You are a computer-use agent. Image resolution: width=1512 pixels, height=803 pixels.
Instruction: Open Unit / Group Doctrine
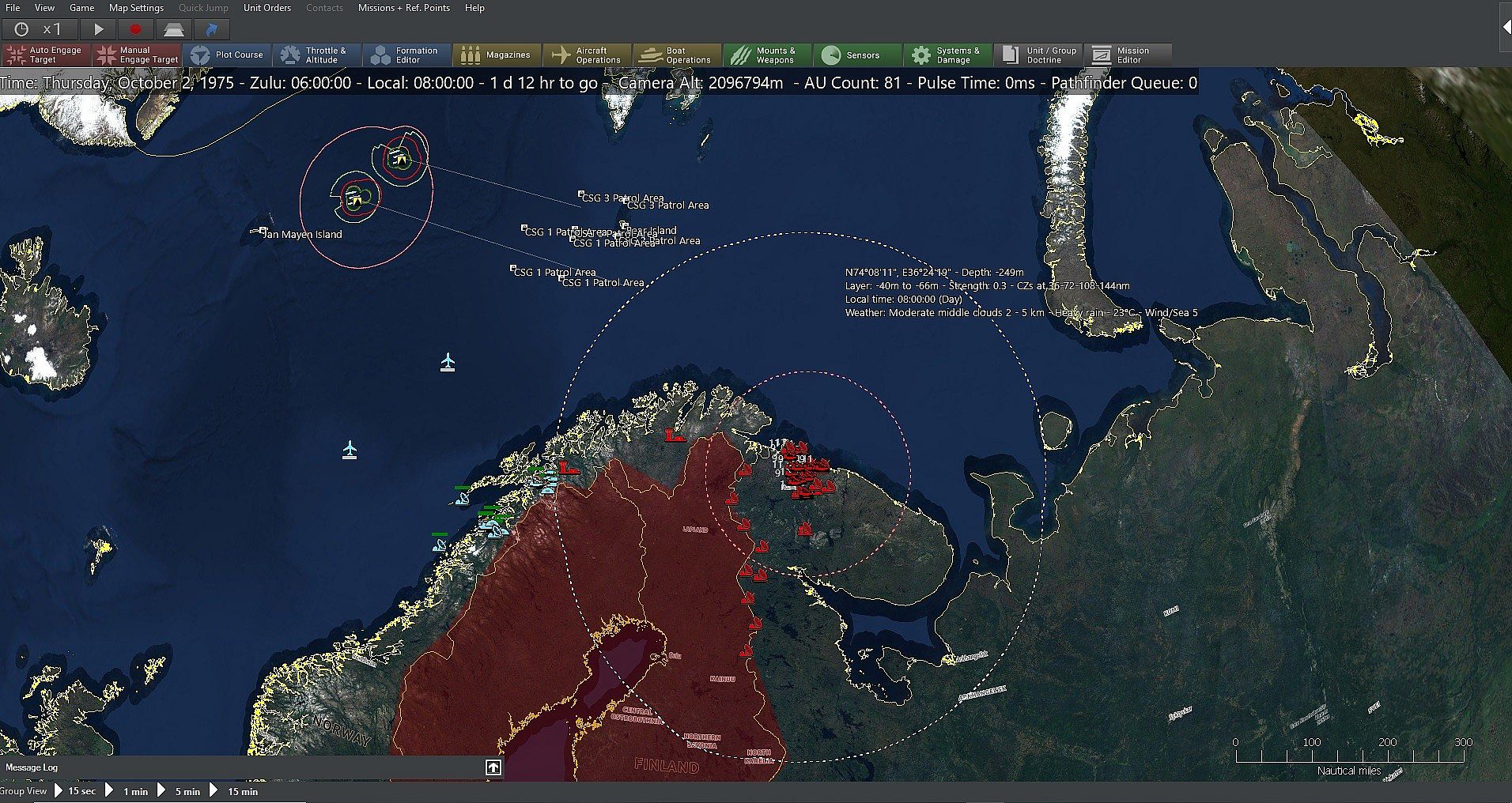coord(1038,55)
